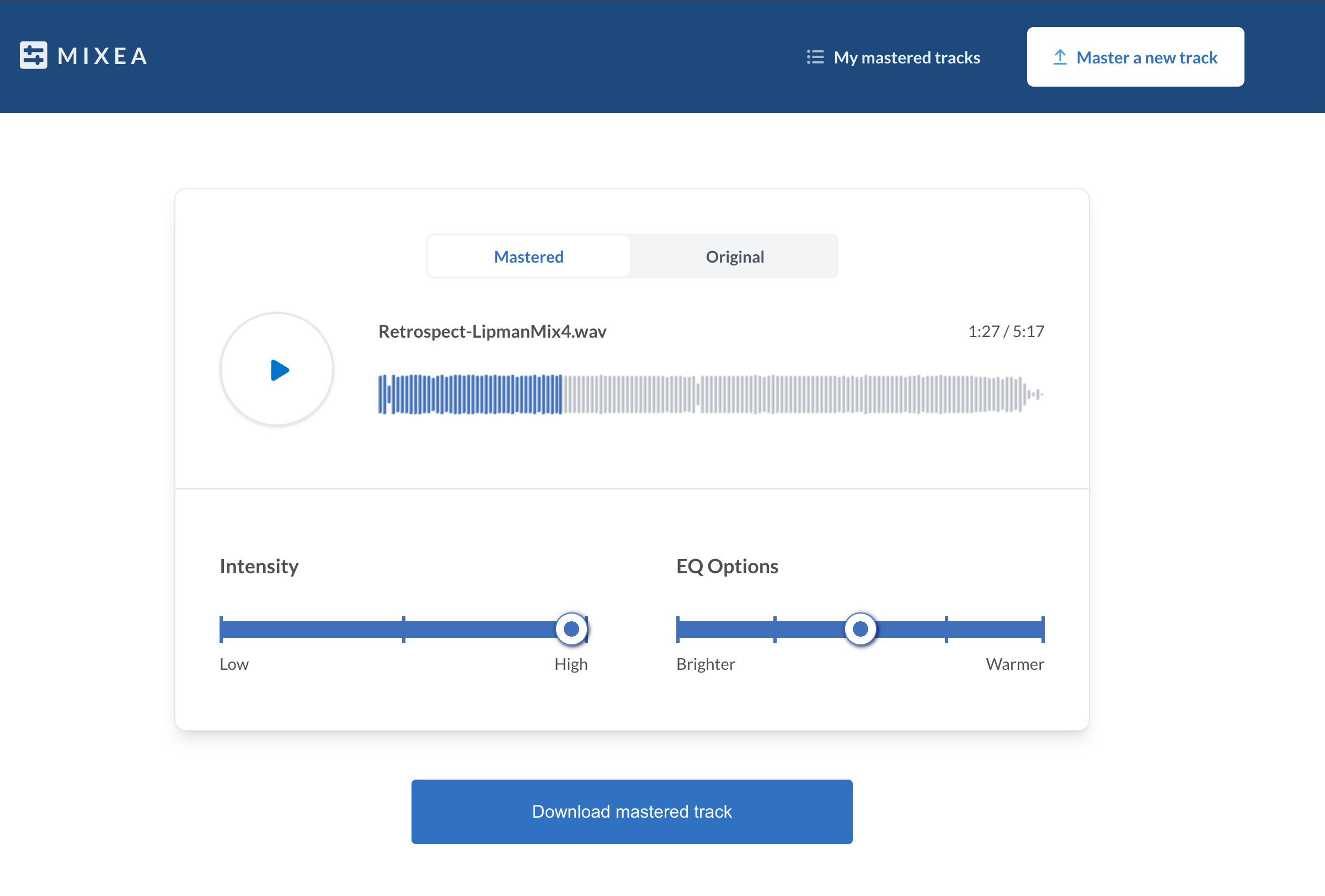This screenshot has height=896, width=1325.
Task: Click the upload arrow icon in Master a new track
Action: click(1059, 56)
